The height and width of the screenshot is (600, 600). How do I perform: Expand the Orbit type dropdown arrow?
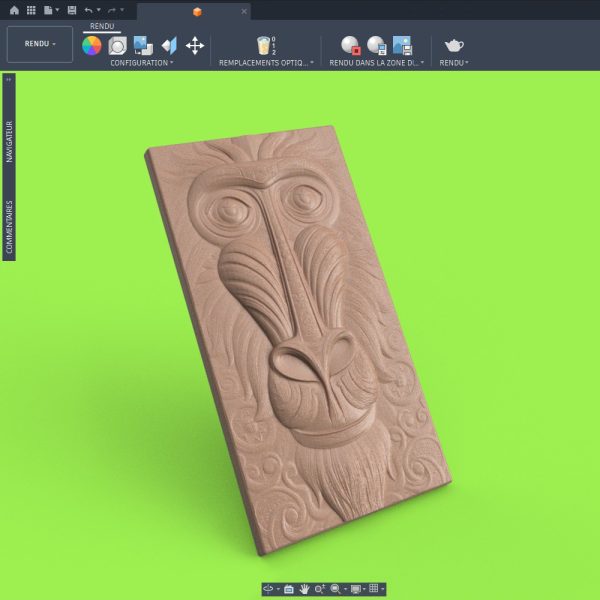(278, 589)
